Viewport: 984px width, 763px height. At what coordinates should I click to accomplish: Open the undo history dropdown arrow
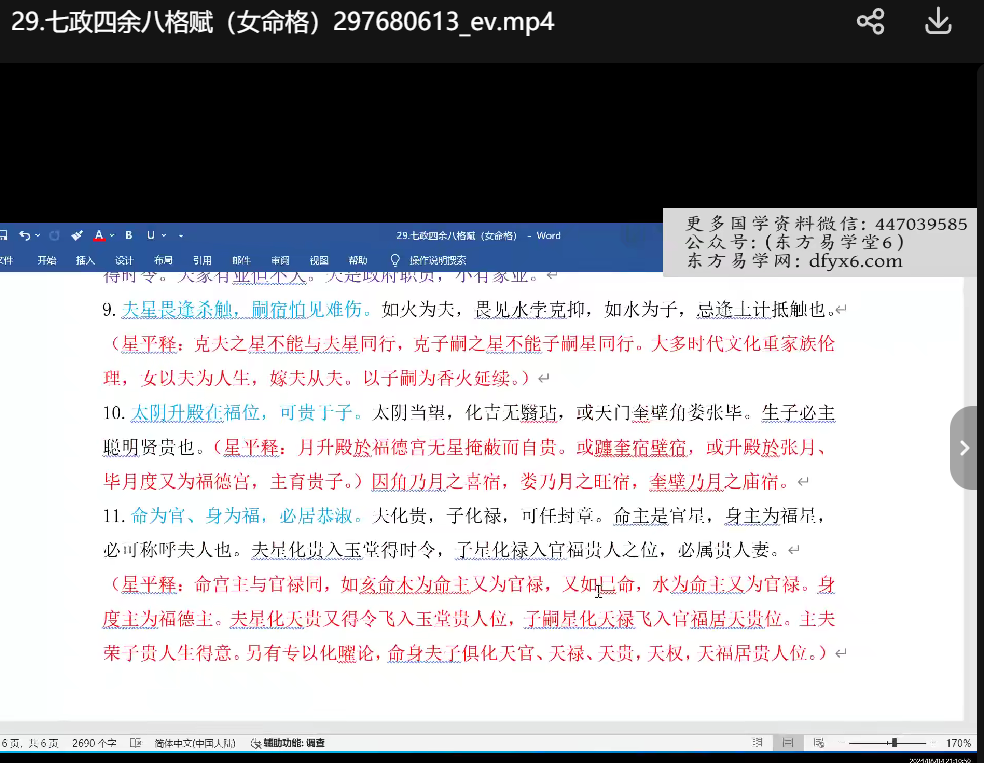37,237
